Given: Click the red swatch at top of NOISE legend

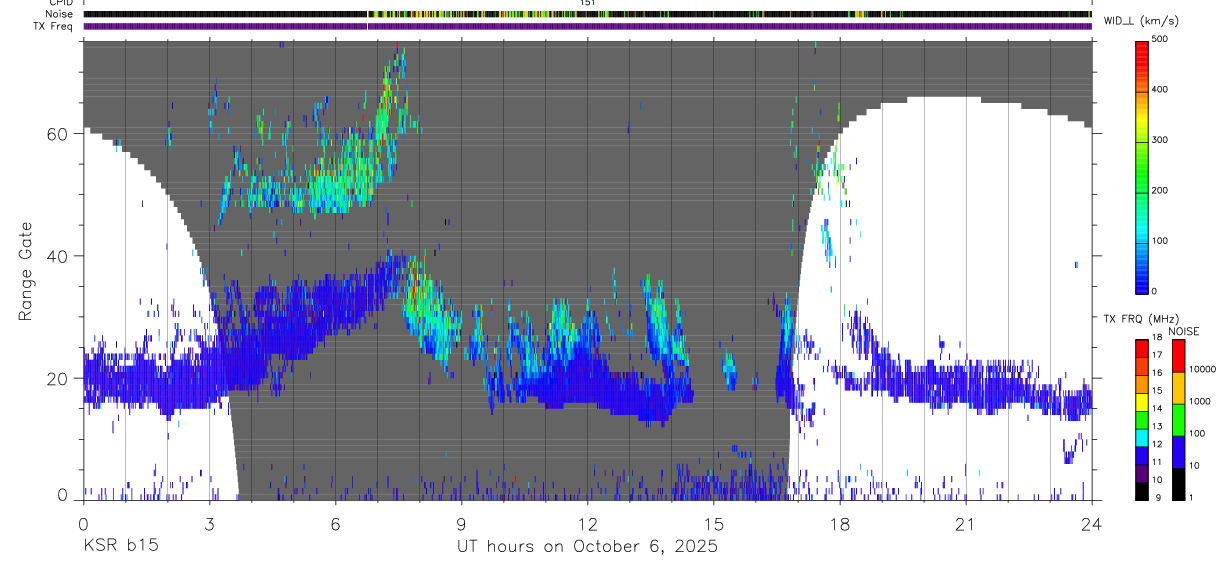Looking at the screenshot, I should pyautogui.click(x=1178, y=355).
